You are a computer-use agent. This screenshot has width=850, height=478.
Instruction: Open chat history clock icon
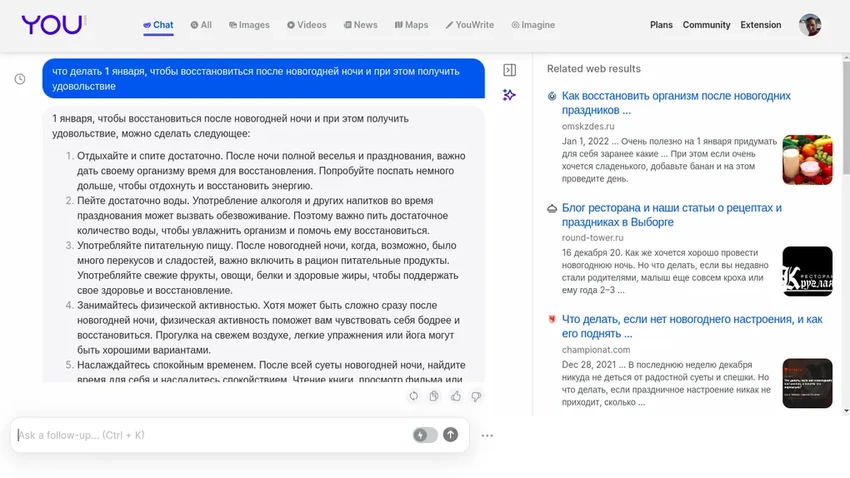tap(20, 79)
